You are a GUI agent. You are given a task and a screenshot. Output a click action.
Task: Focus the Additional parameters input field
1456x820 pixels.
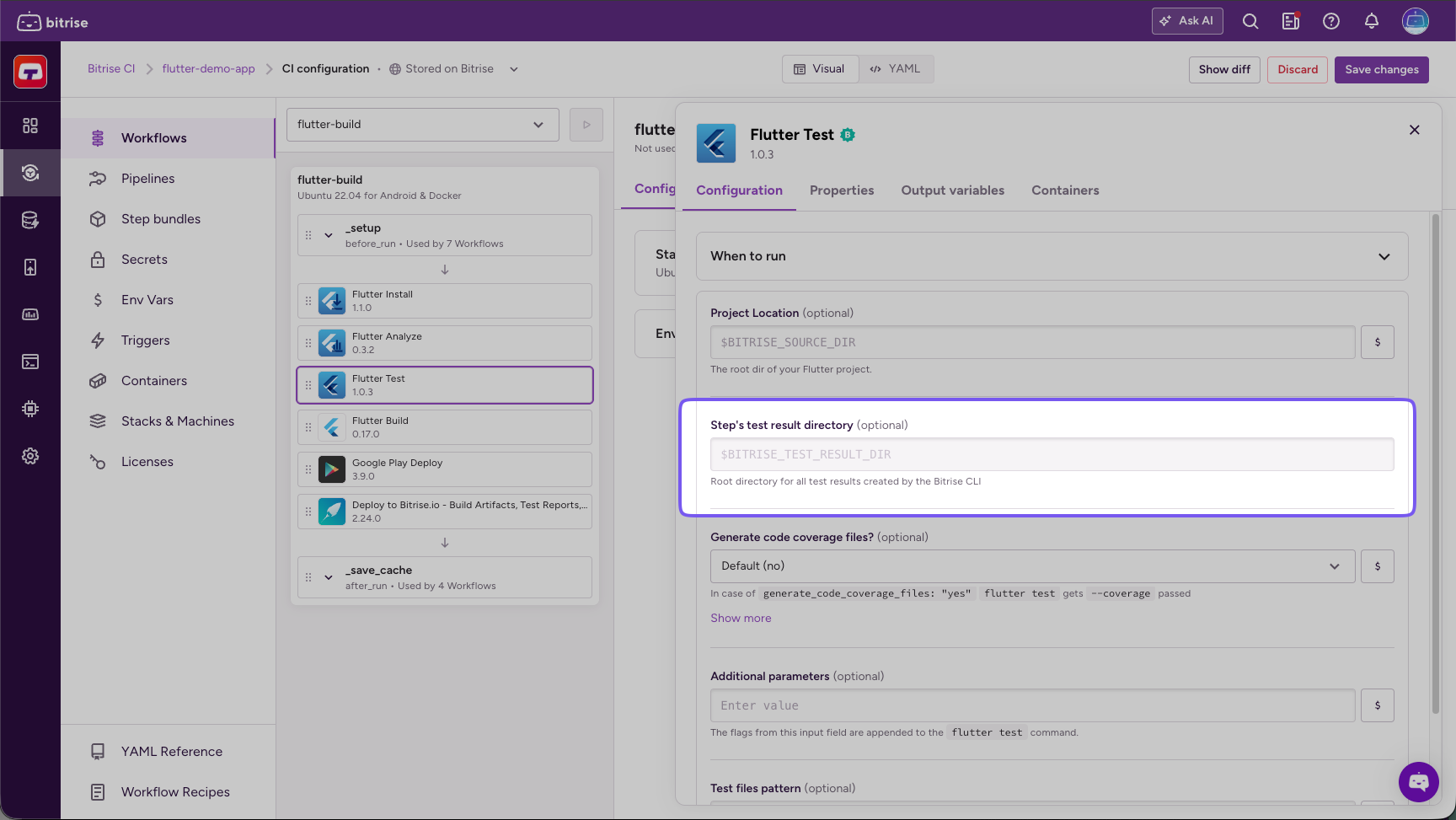pyautogui.click(x=1033, y=705)
